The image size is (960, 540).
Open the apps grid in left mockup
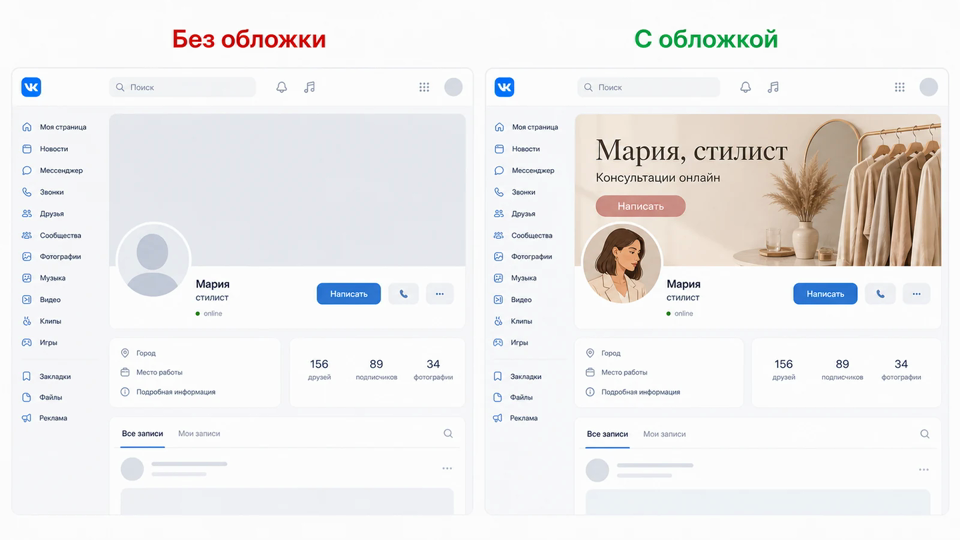point(424,87)
